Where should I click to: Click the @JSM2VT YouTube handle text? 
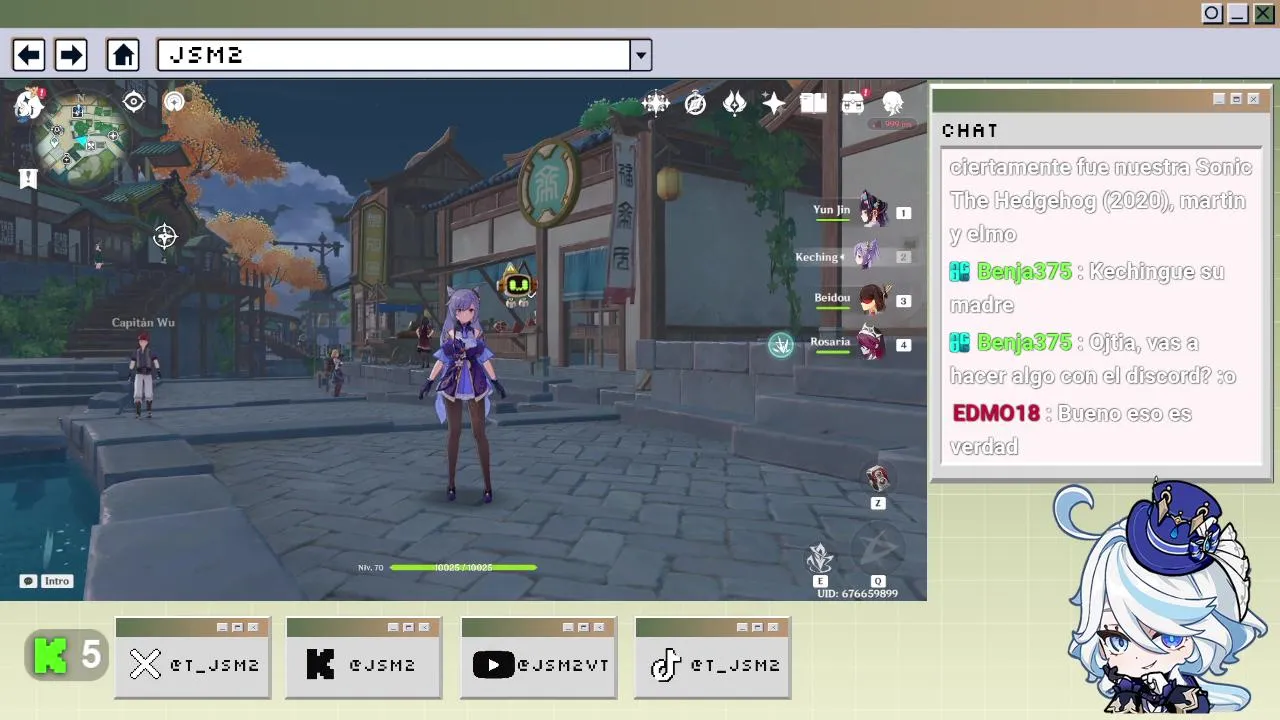[x=563, y=665]
